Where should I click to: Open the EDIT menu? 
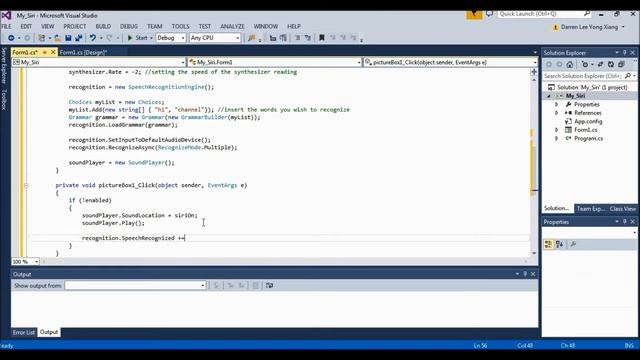pos(26,26)
